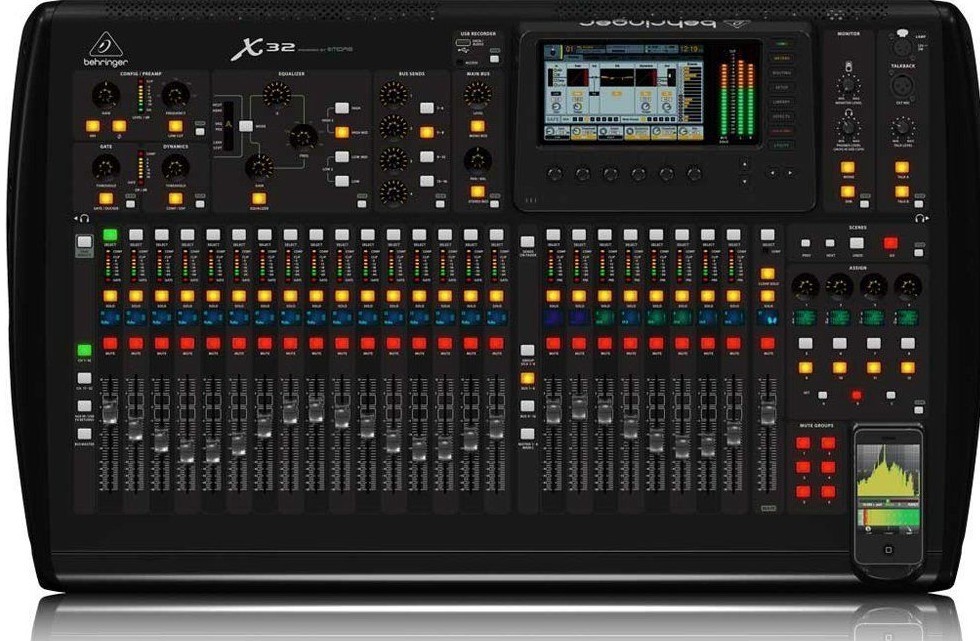Select the LOW band in the Equalizer

342,180
